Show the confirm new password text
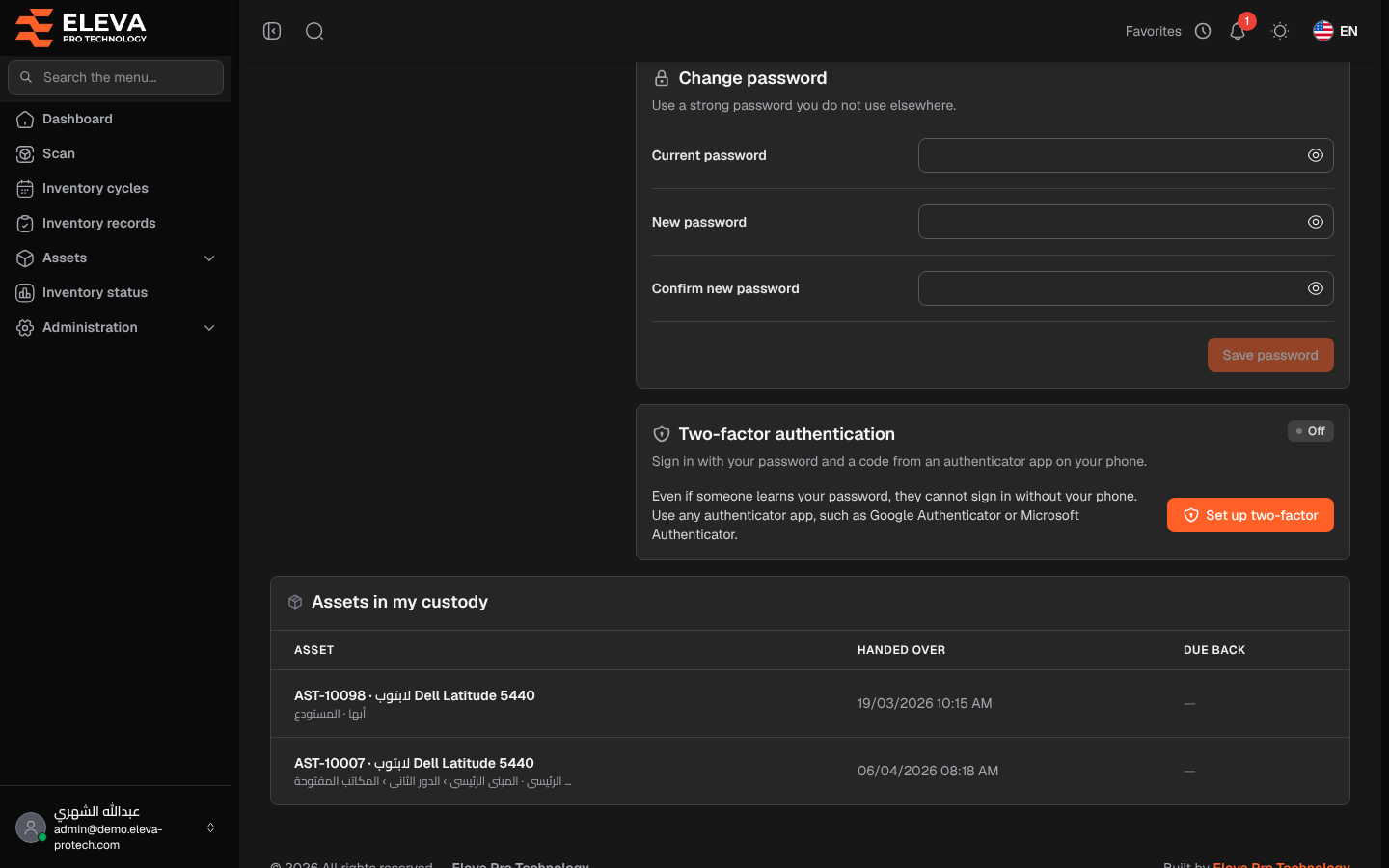This screenshot has height=868, width=1389. 1315,288
